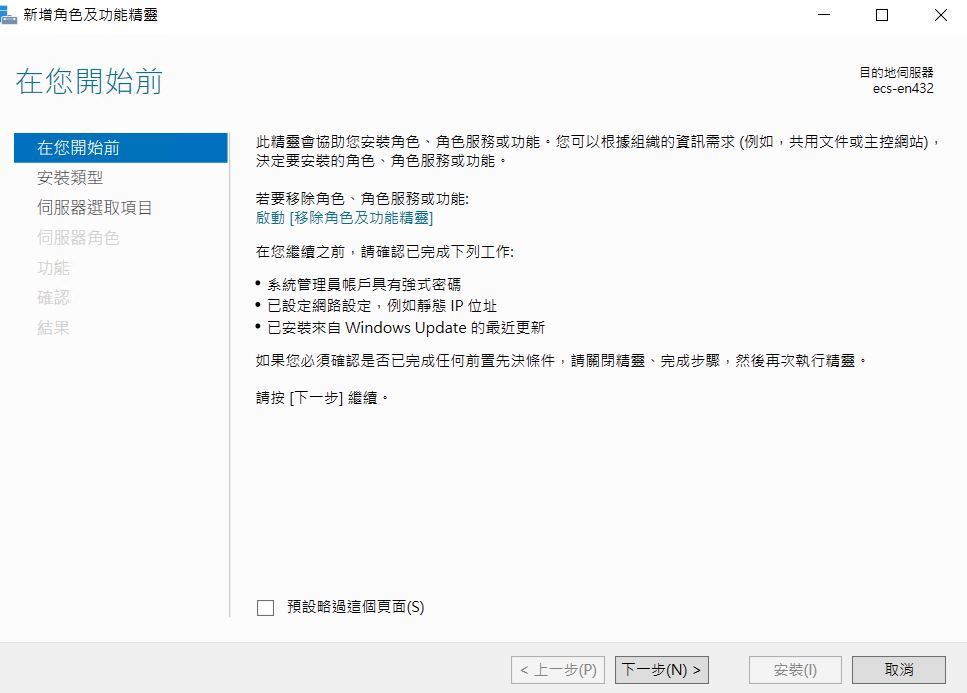
Task: Click the 在您開始前 page heading
Action: [89, 81]
